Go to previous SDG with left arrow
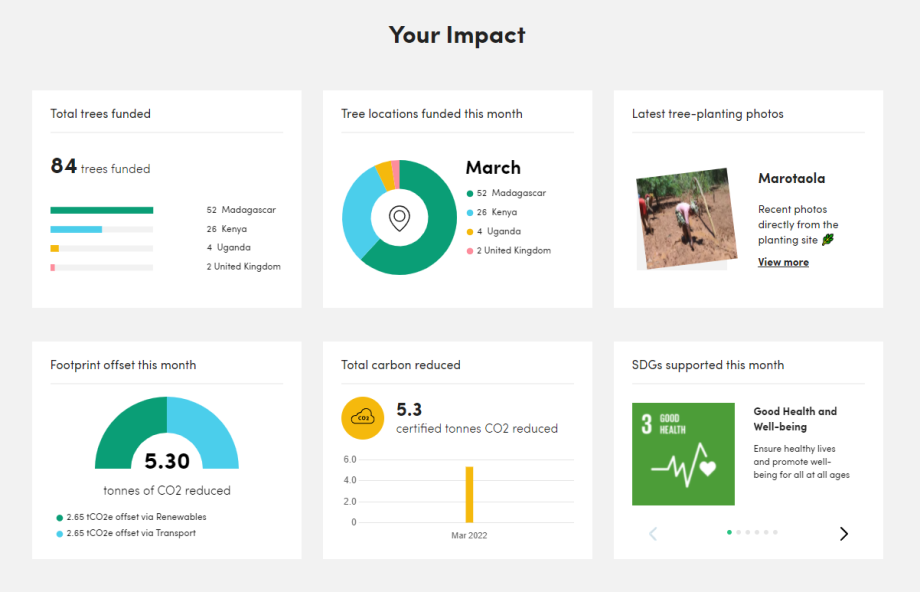This screenshot has height=592, width=920. pyautogui.click(x=653, y=534)
